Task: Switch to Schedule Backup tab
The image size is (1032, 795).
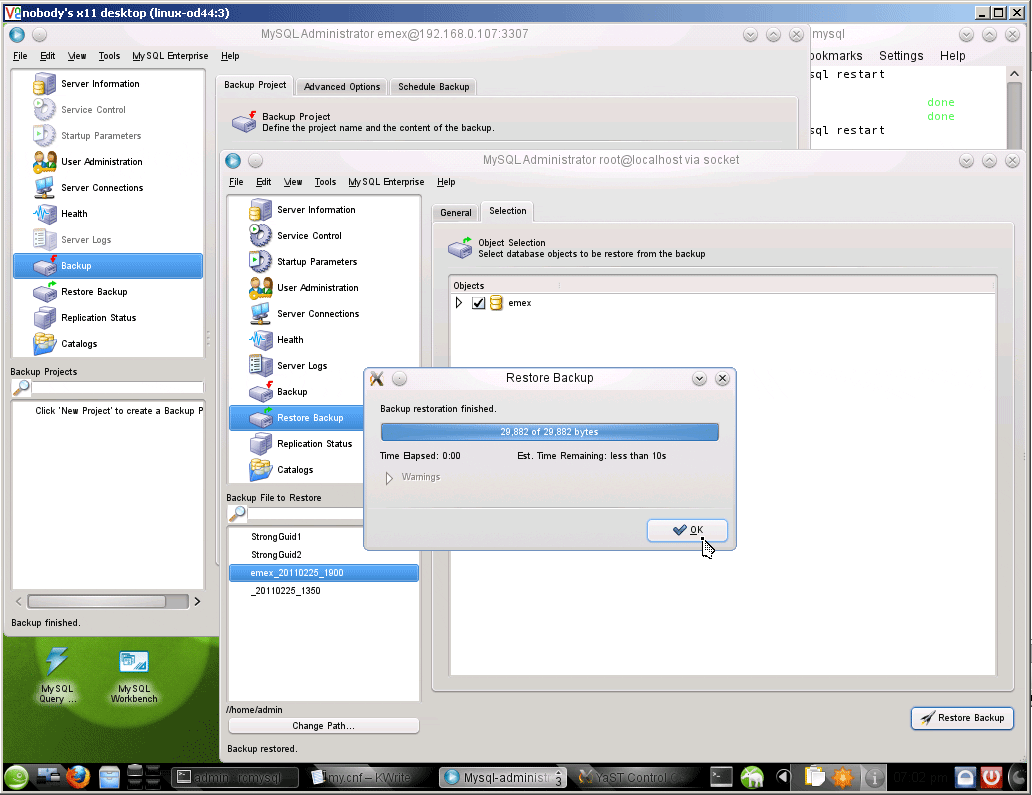Action: (x=433, y=86)
